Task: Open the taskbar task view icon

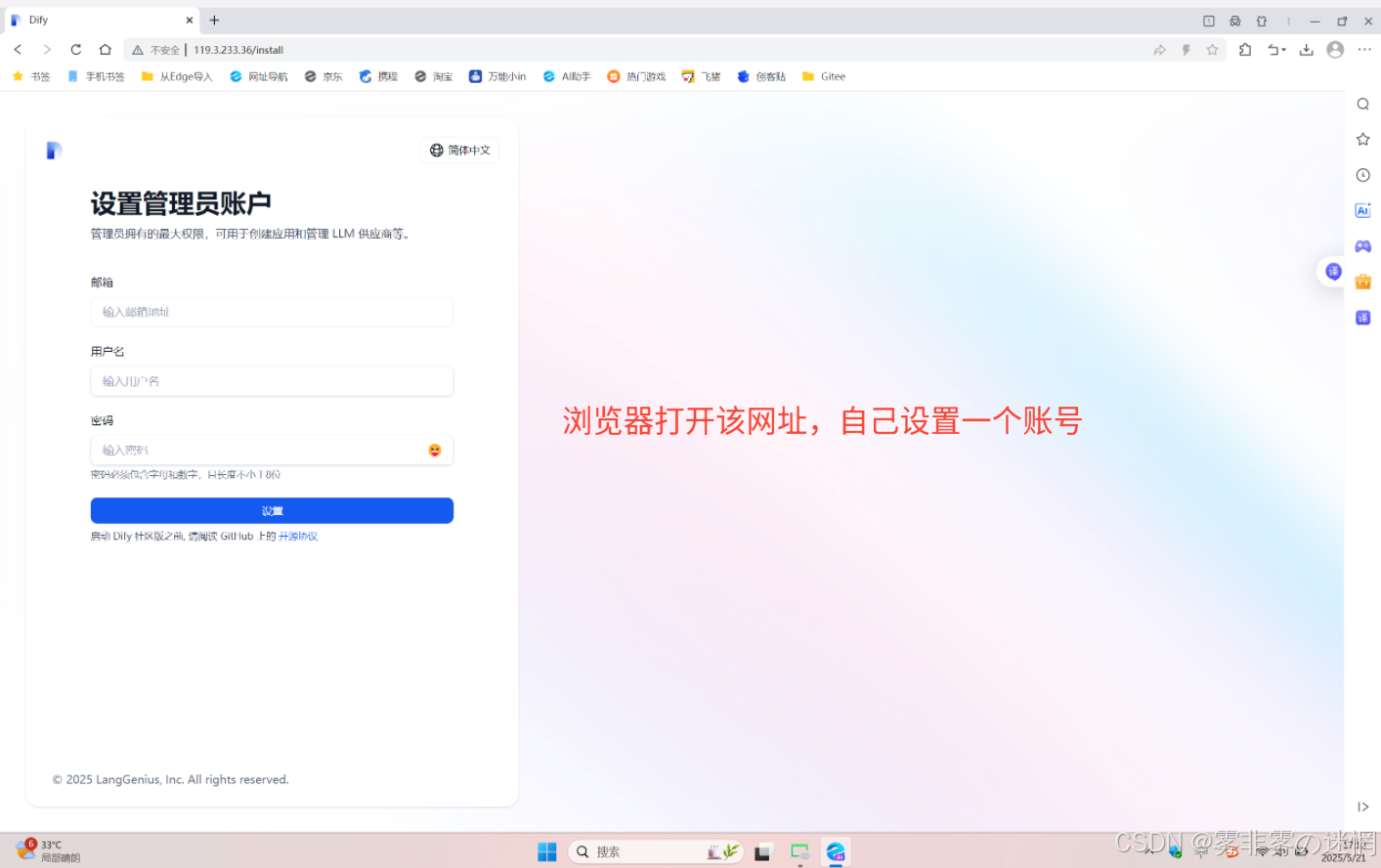Action: coord(762,852)
